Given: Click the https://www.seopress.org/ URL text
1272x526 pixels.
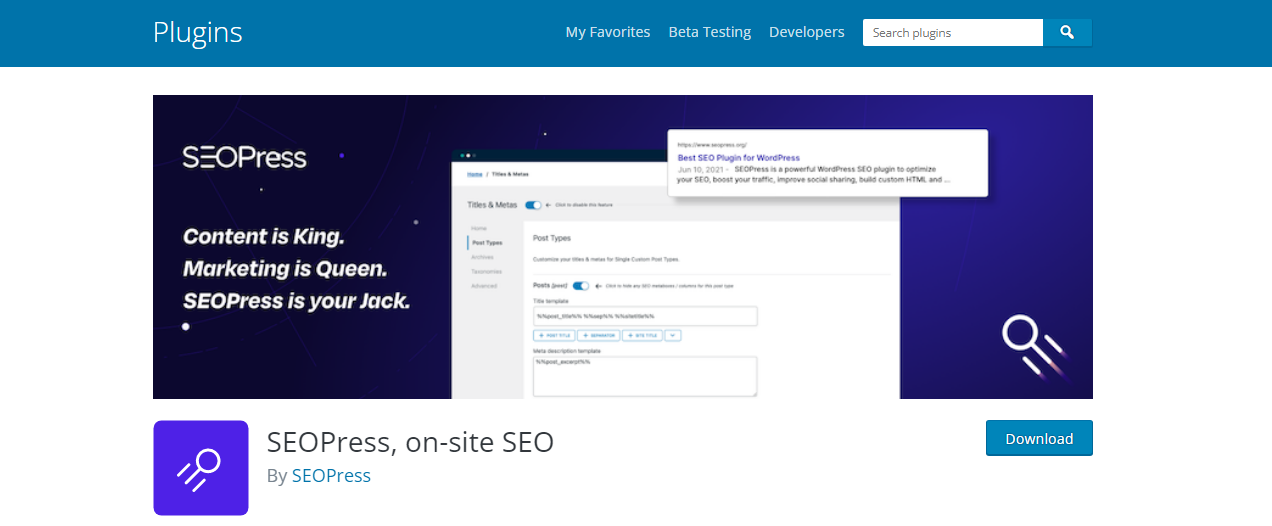Looking at the screenshot, I should click(x=712, y=145).
